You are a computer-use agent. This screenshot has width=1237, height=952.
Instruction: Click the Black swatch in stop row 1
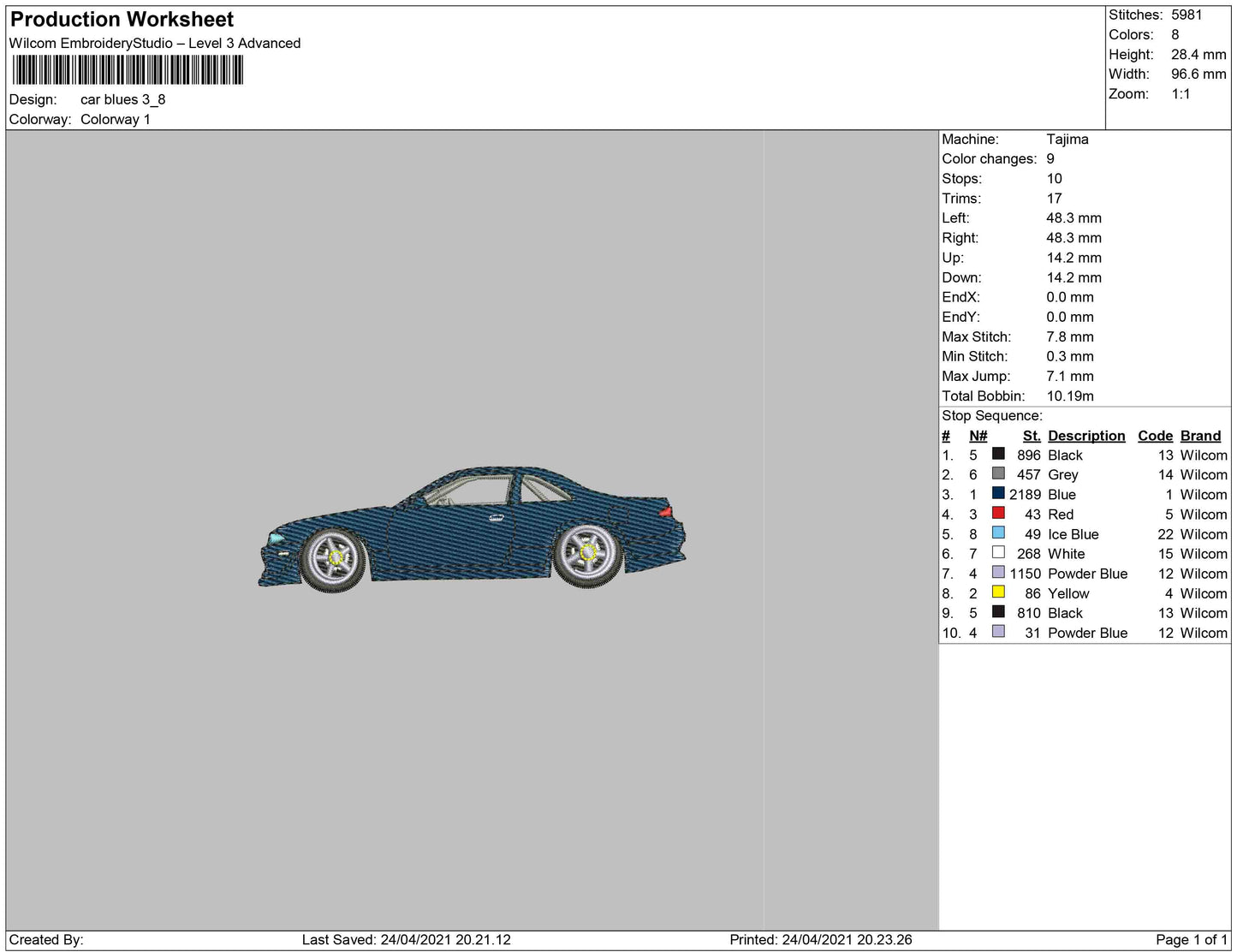pyautogui.click(x=998, y=454)
